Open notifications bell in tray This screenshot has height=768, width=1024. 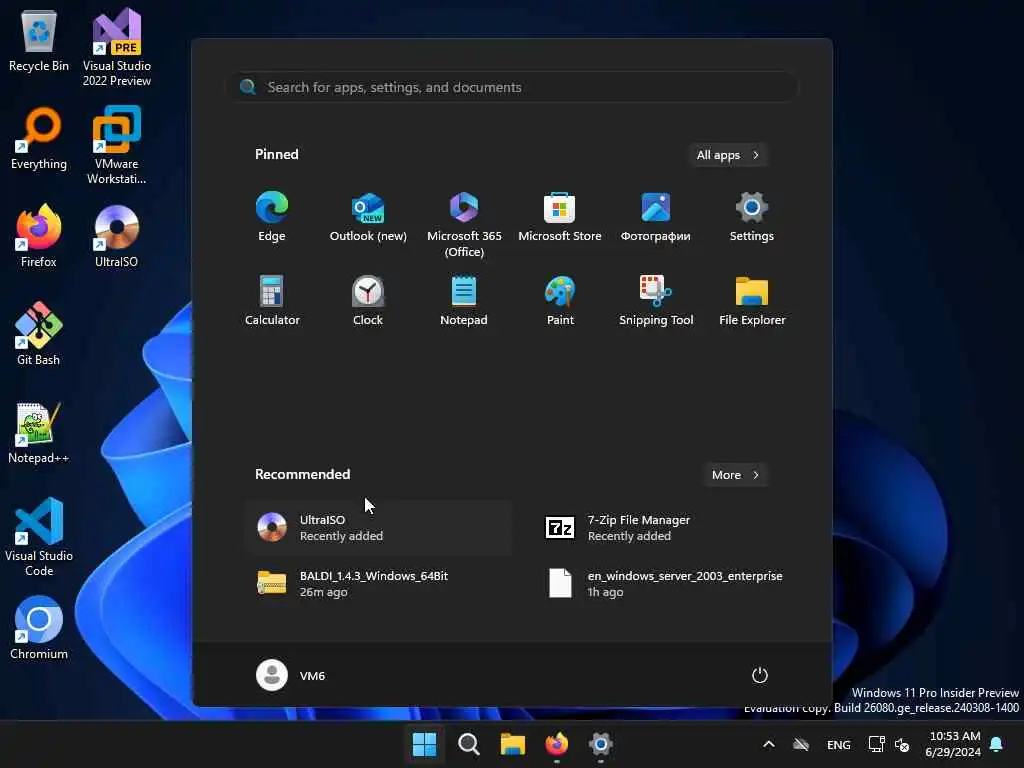coord(997,744)
